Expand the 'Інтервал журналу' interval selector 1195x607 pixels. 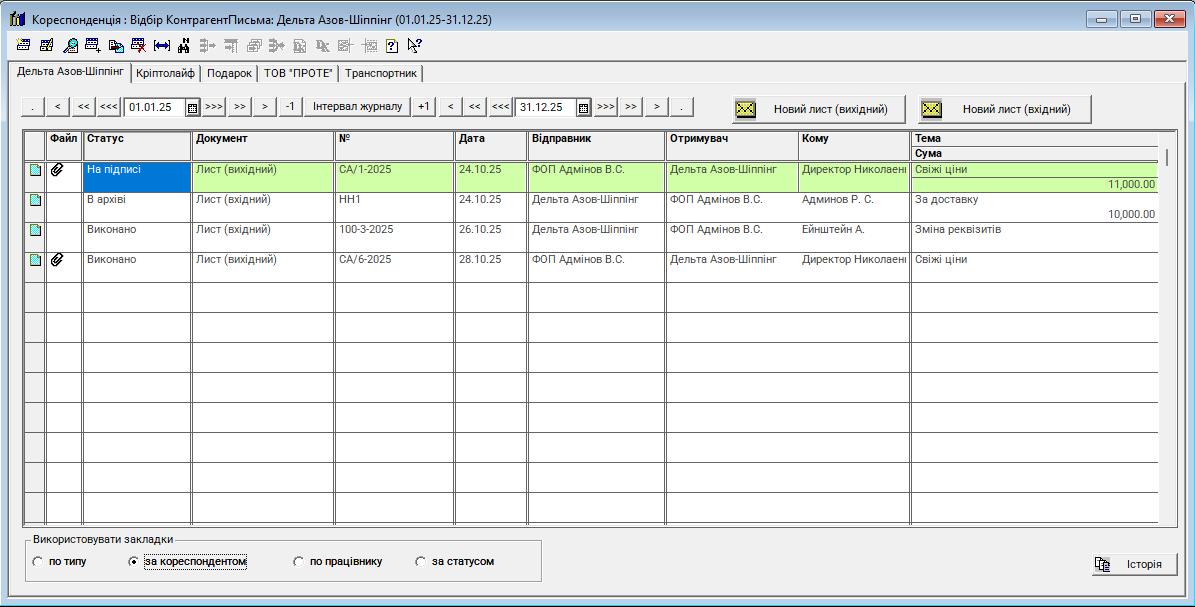coord(357,107)
